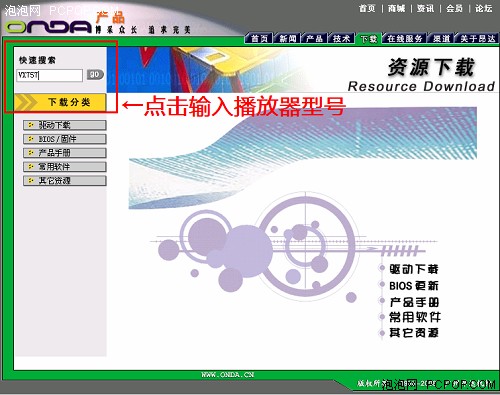Image resolution: width=500 pixels, height=395 pixels.
Task: Click the yellow arrow bullet beside 产品手册 in sidebar
Action: coord(31,153)
